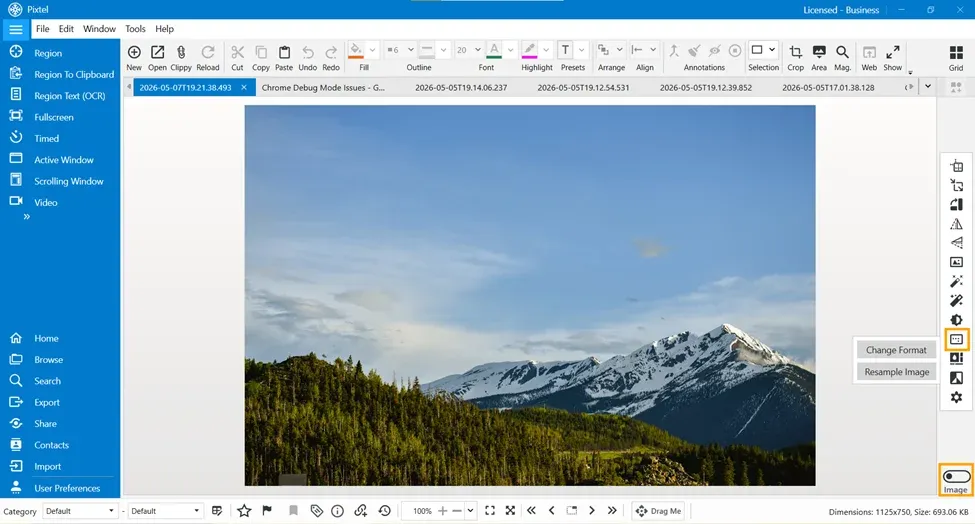Open the Grid view
The height and width of the screenshot is (524, 975).
956,52
